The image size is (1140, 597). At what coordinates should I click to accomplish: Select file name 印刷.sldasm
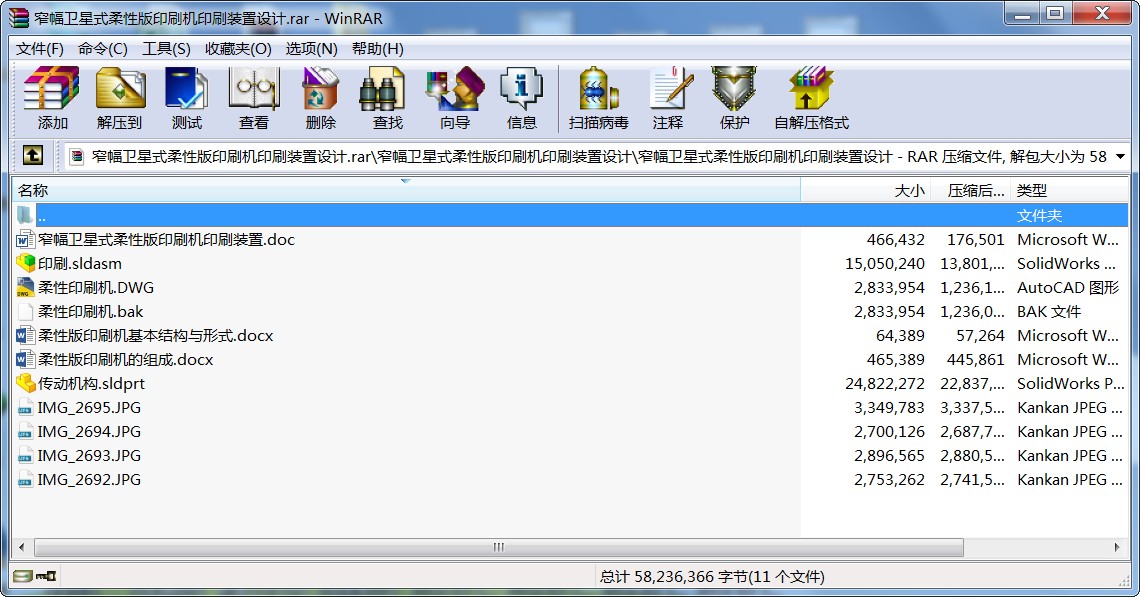(x=80, y=263)
